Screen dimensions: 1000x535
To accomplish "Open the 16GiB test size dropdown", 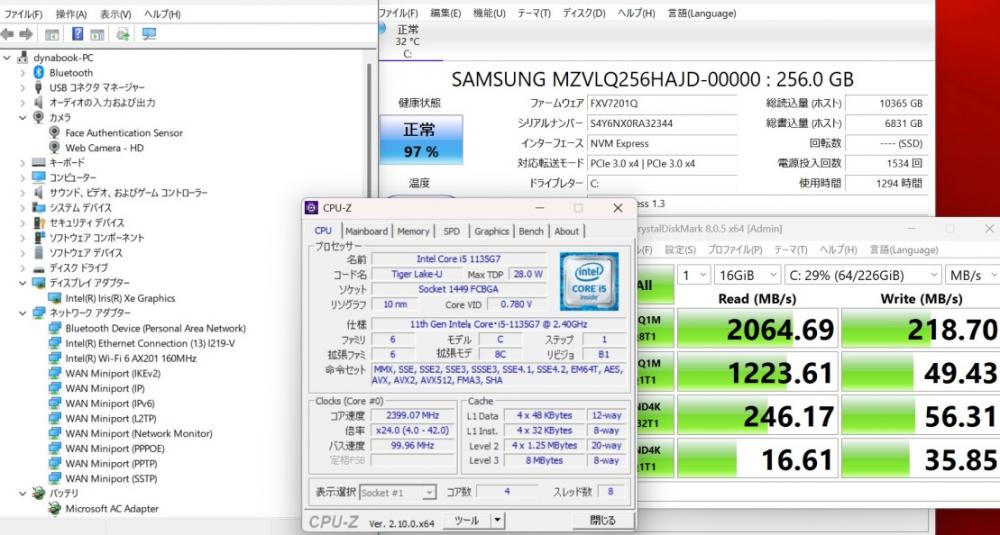I will click(747, 275).
